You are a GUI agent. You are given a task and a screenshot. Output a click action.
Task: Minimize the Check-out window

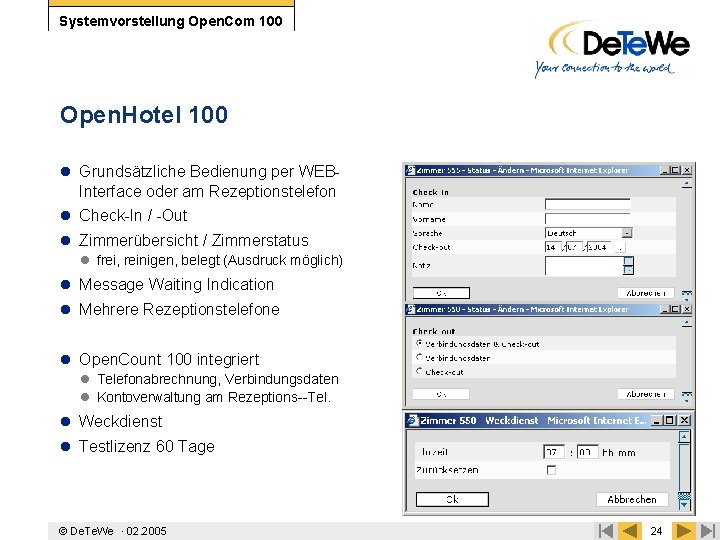[664, 309]
